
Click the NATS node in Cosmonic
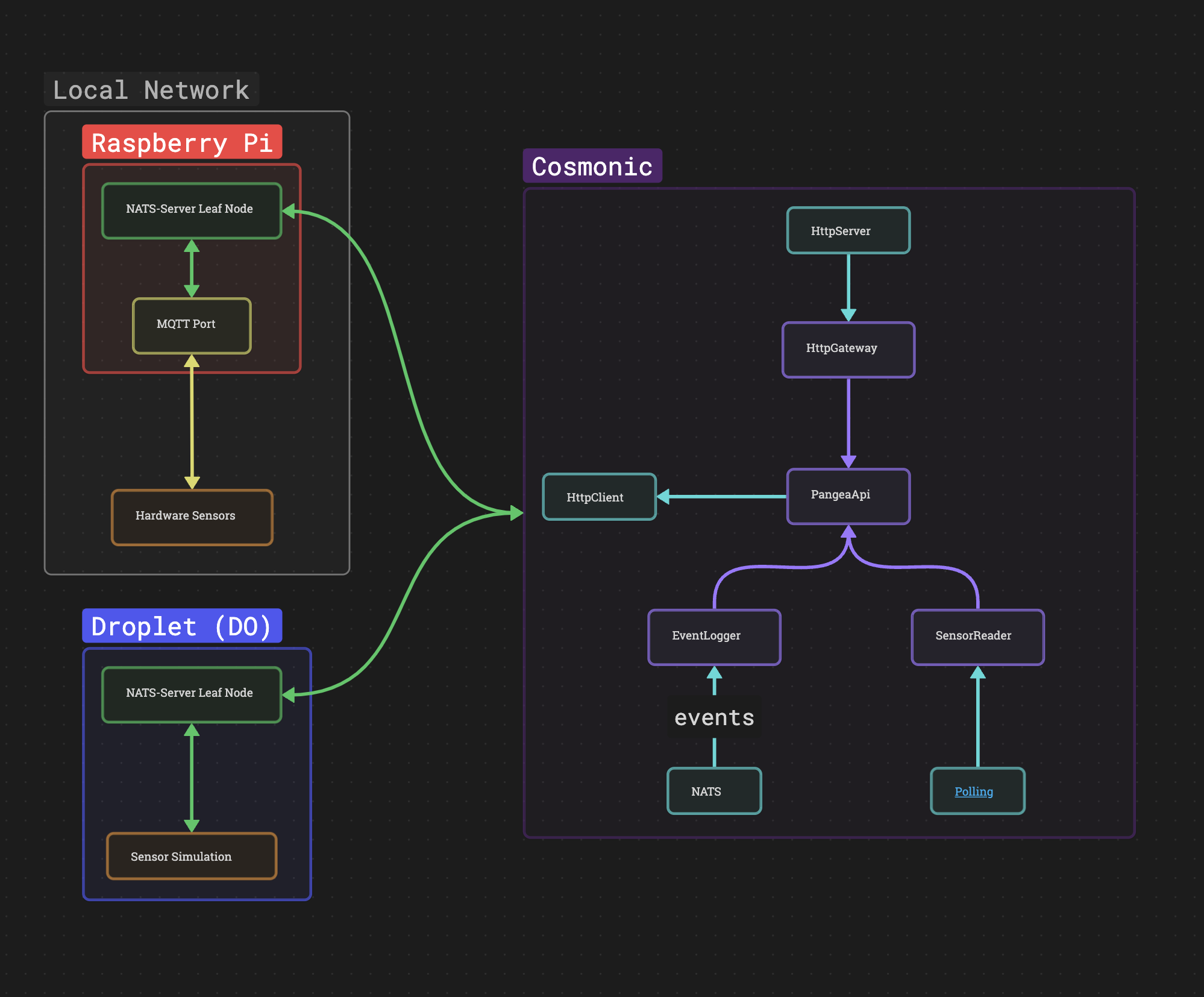(x=714, y=791)
